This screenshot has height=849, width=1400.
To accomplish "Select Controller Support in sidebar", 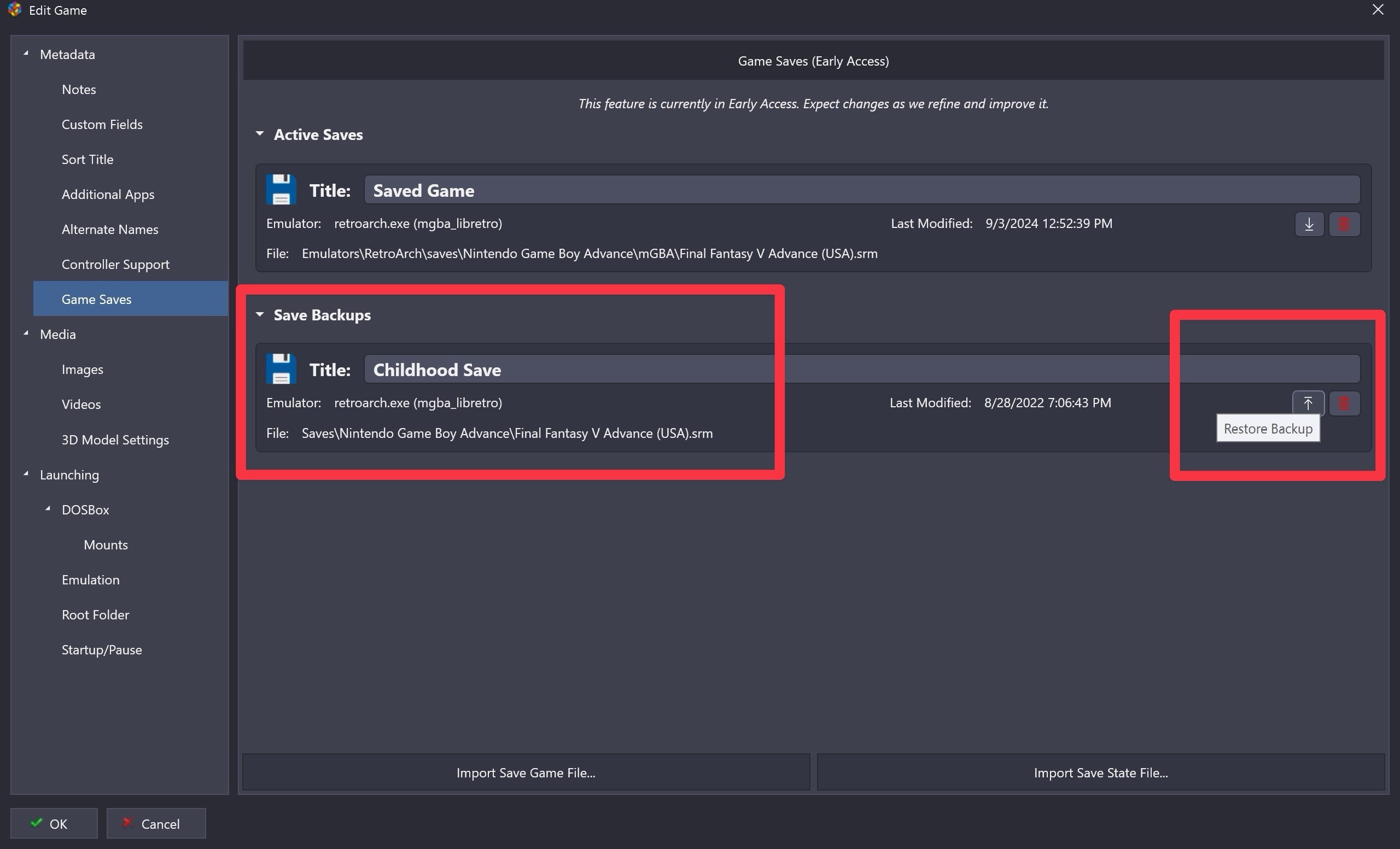I will coord(115,265).
